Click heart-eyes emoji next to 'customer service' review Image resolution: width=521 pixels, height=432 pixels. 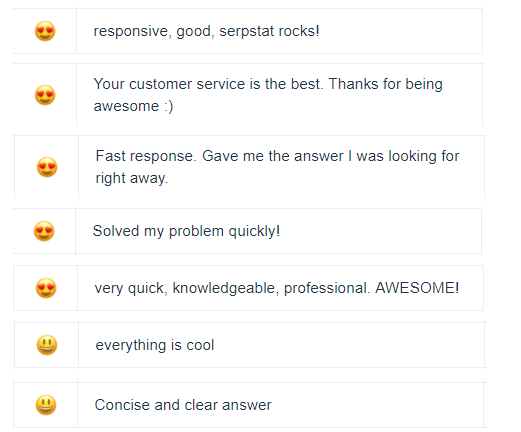pyautogui.click(x=45, y=95)
